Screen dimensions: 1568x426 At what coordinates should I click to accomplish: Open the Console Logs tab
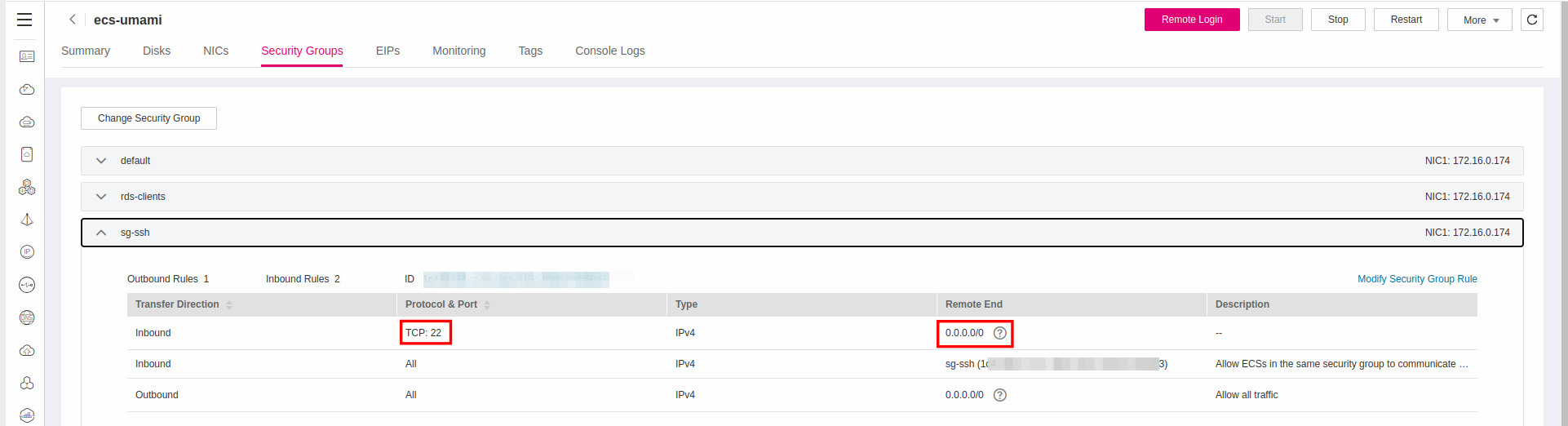tap(609, 51)
